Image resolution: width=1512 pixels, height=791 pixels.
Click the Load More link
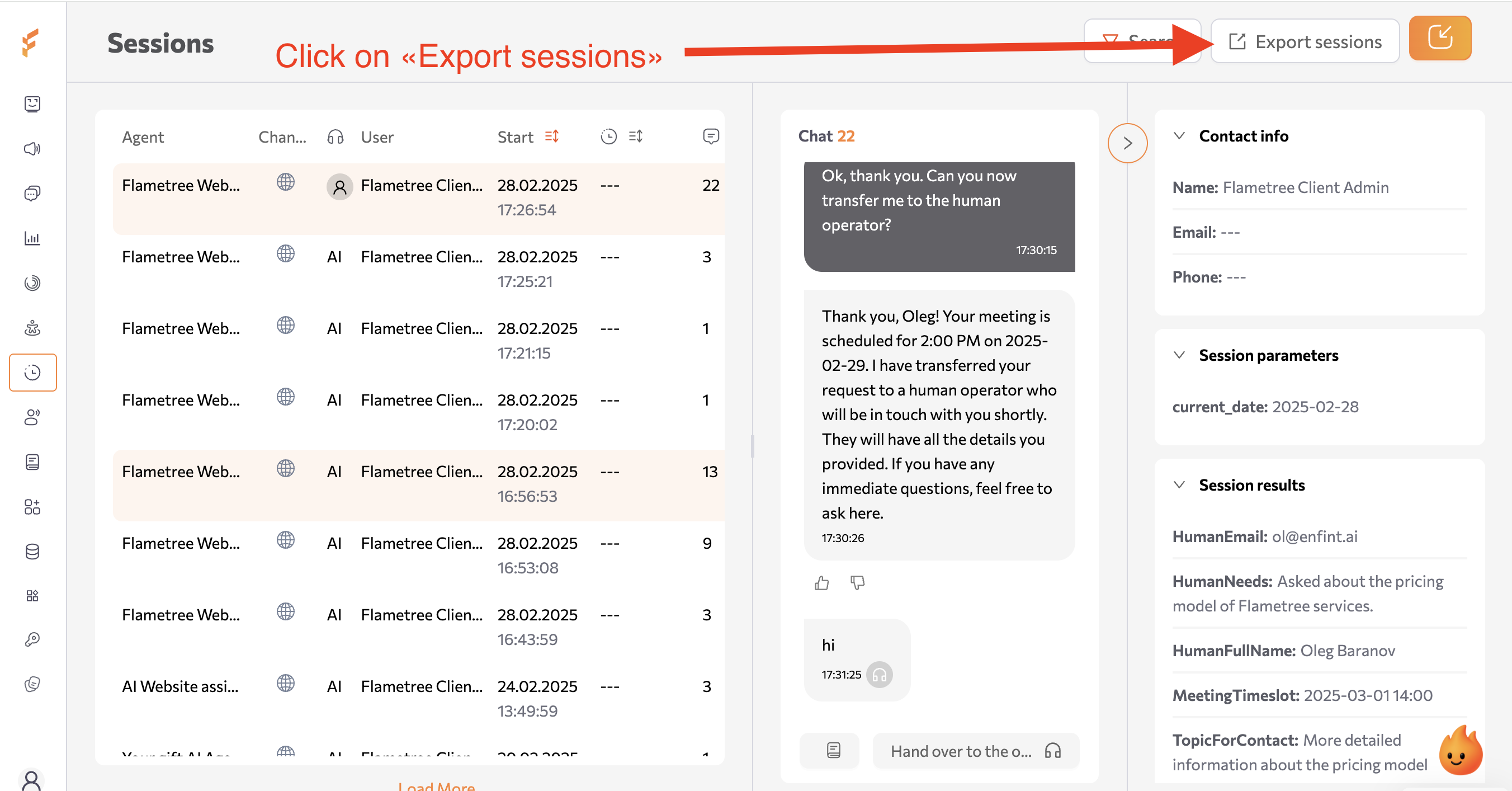click(436, 786)
